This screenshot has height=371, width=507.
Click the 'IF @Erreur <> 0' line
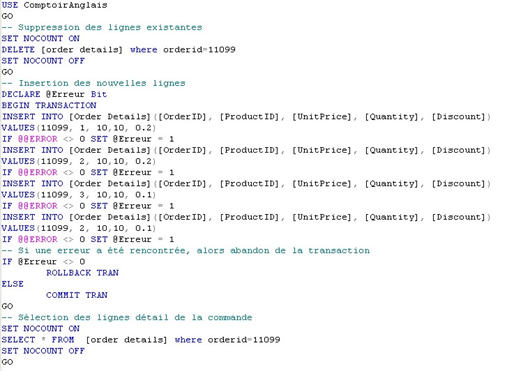pyautogui.click(x=43, y=262)
